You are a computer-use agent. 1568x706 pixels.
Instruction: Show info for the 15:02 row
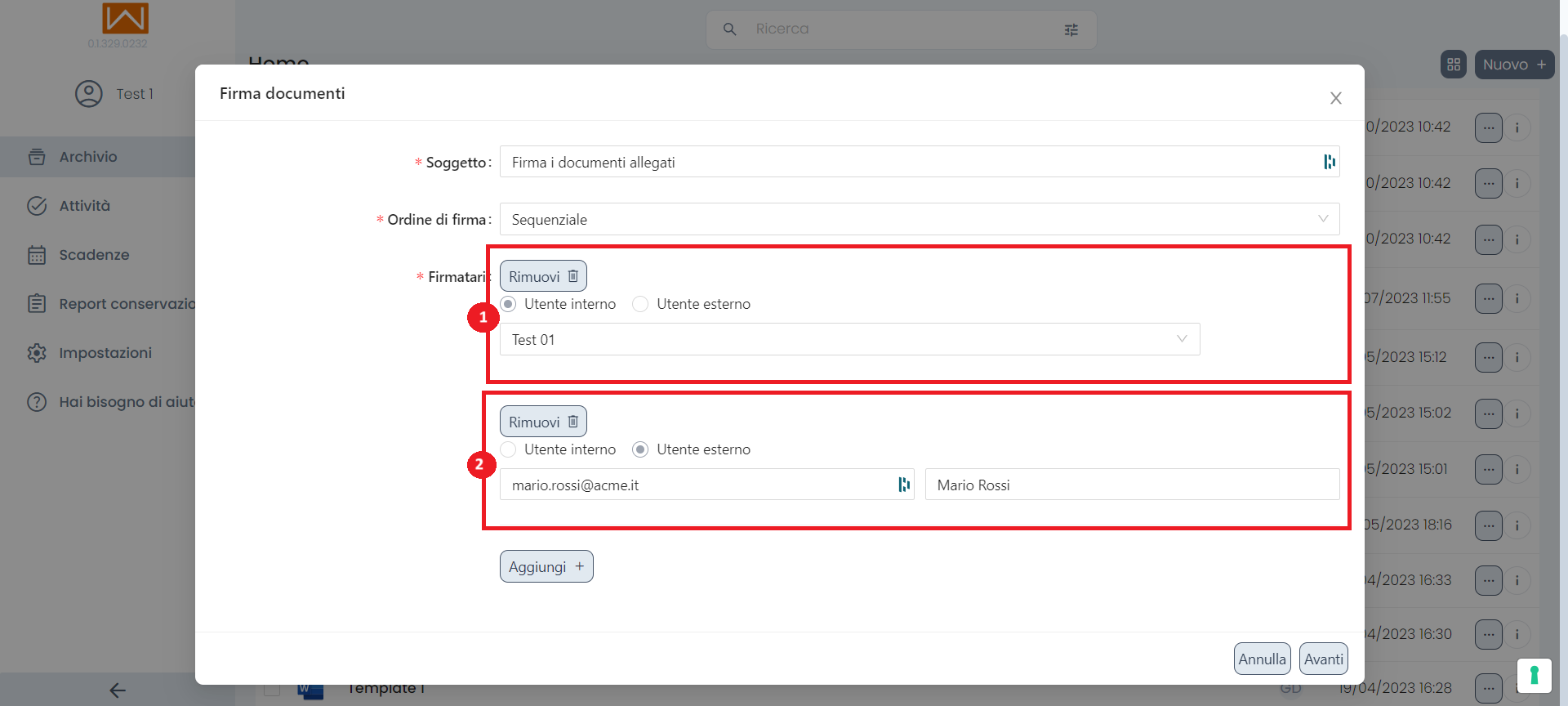(1517, 413)
